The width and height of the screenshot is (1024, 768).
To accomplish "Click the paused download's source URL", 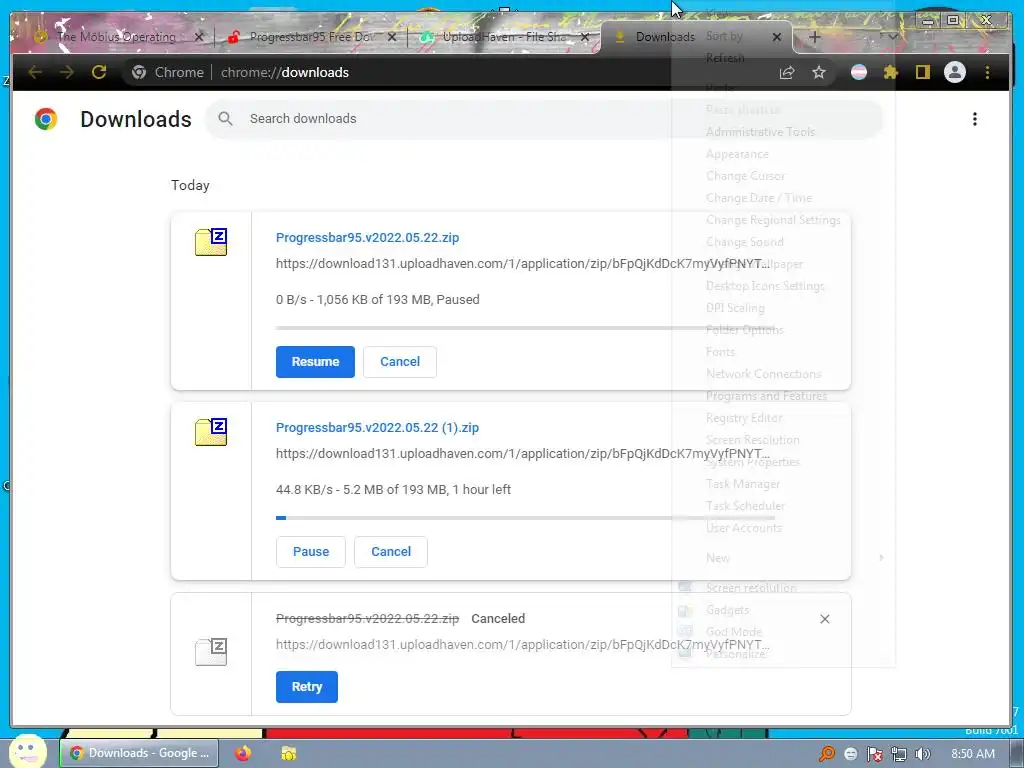I will pyautogui.click(x=522, y=264).
